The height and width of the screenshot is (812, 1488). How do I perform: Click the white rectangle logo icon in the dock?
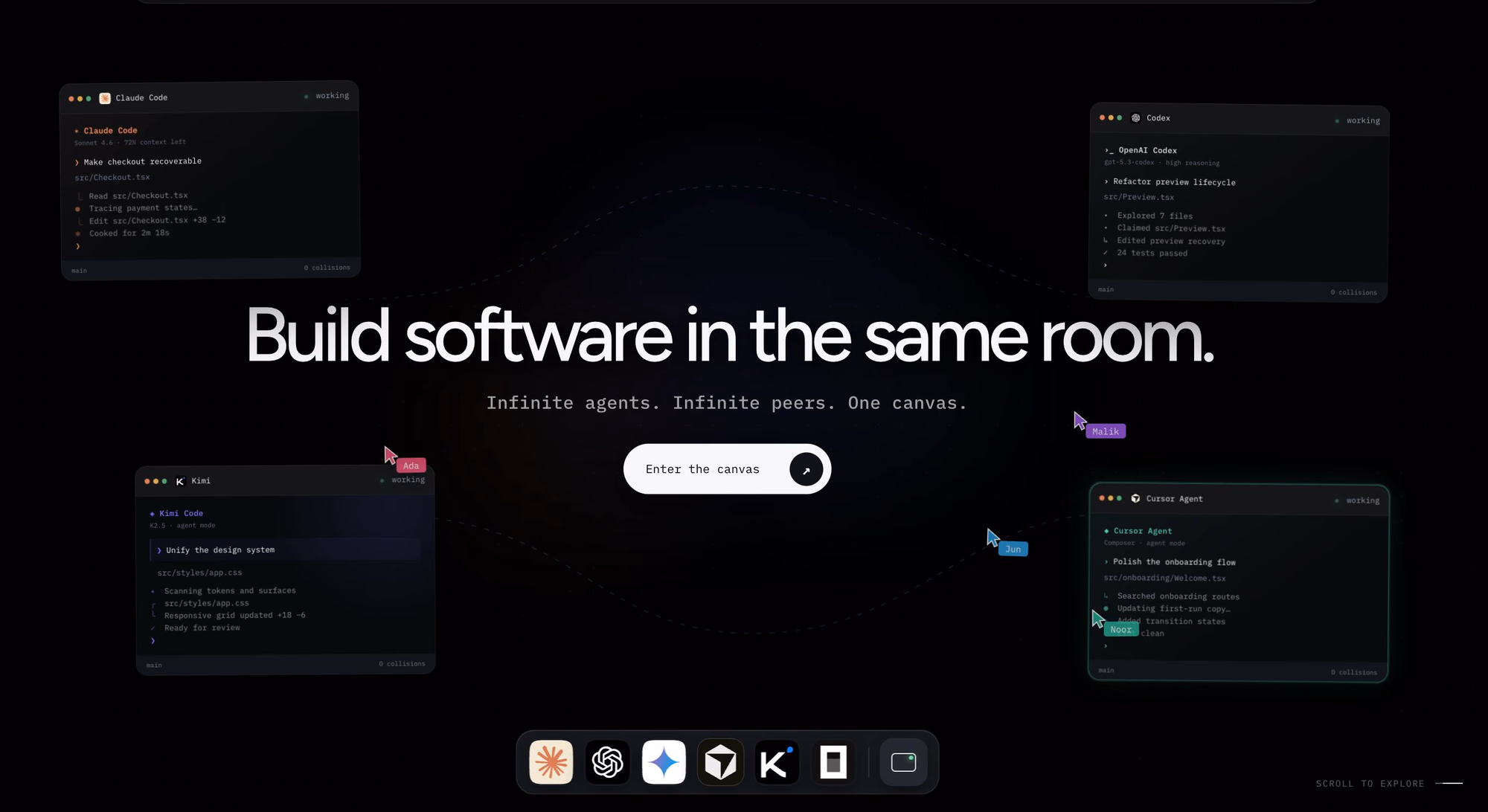833,762
